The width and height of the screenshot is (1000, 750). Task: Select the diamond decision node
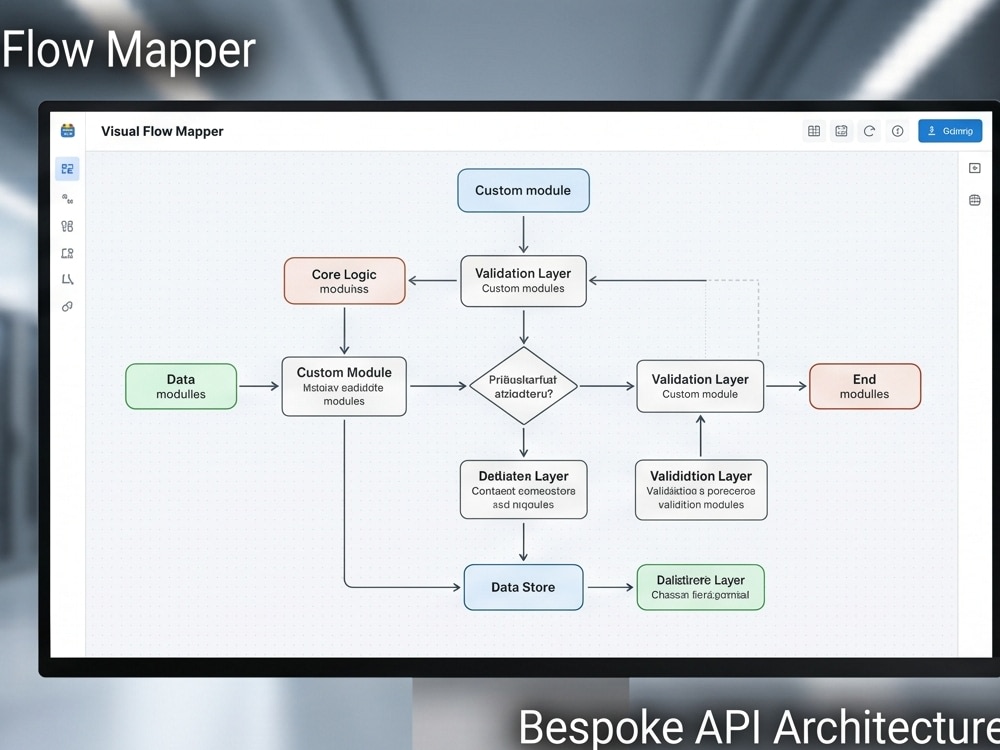click(524, 386)
